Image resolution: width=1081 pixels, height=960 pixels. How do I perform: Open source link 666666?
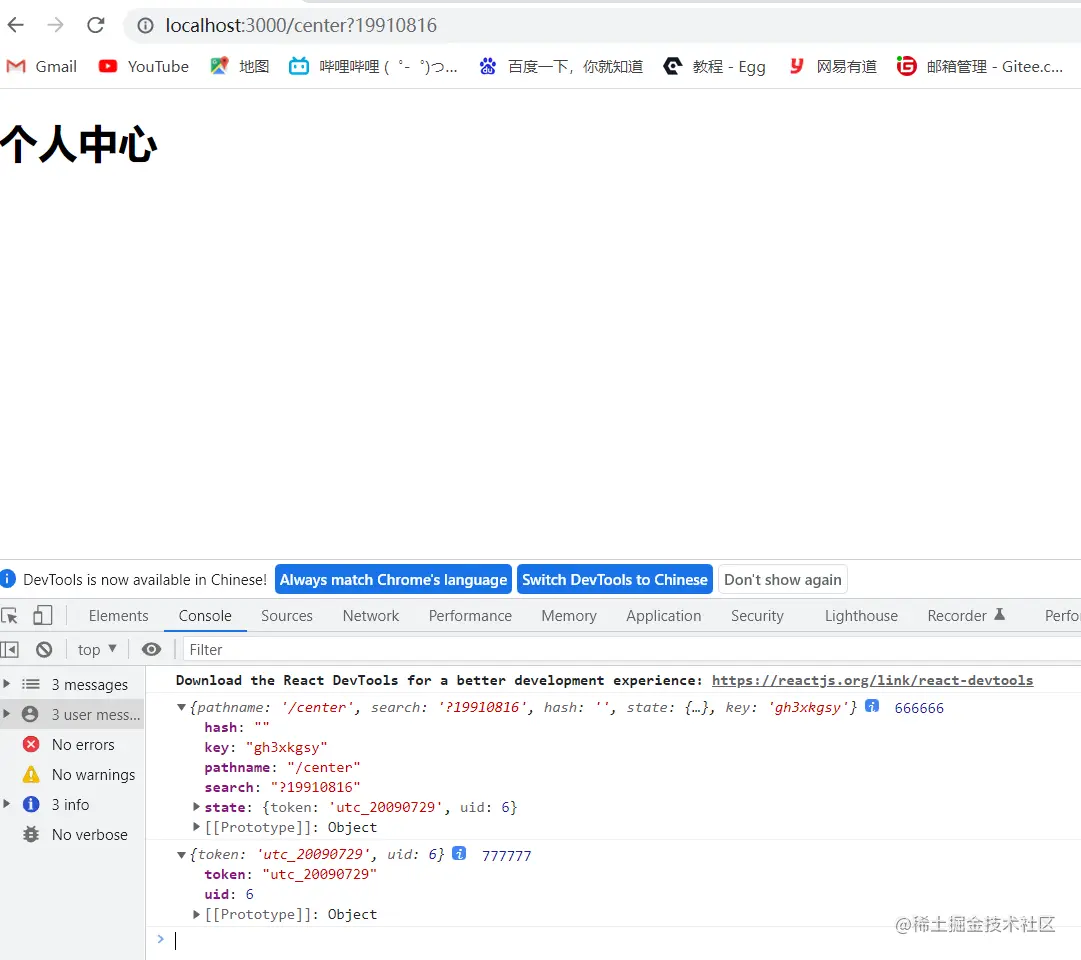918,708
